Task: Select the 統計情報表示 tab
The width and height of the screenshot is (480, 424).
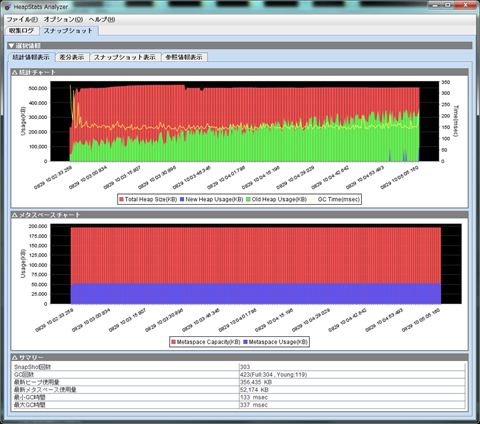Action: click(x=31, y=57)
